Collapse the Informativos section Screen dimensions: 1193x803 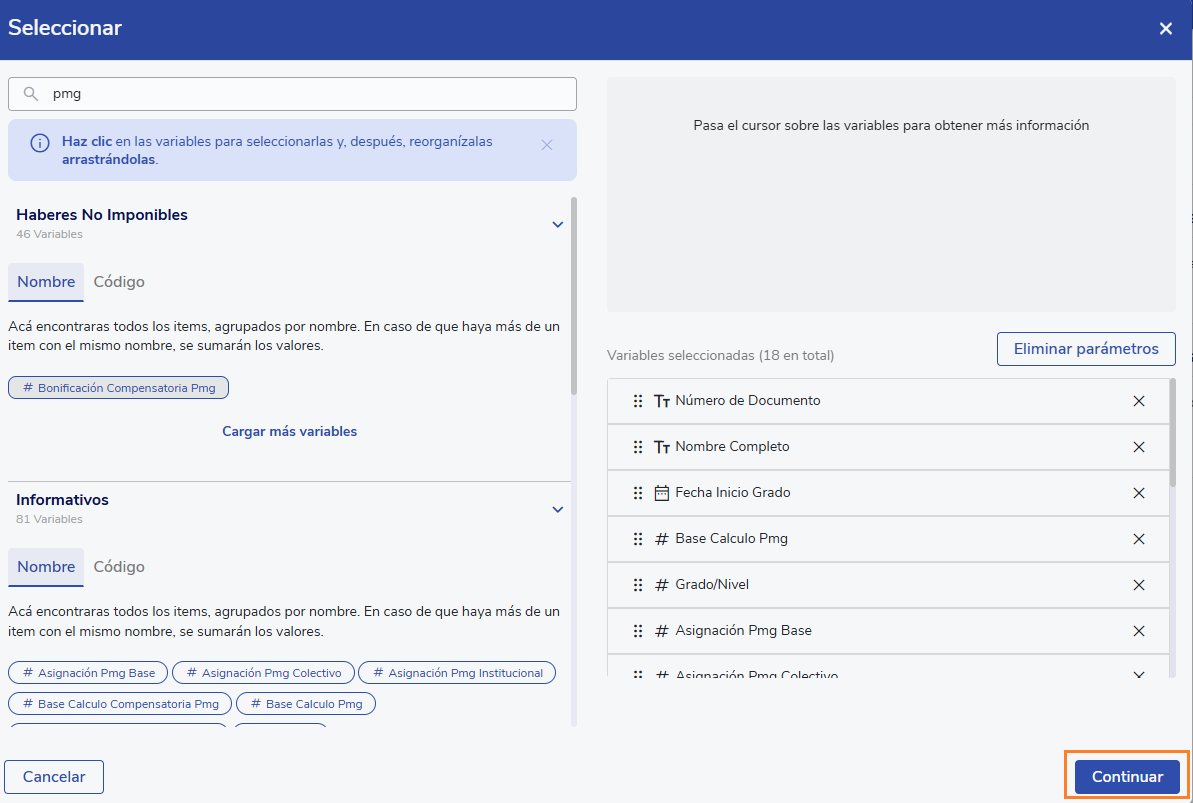click(558, 509)
